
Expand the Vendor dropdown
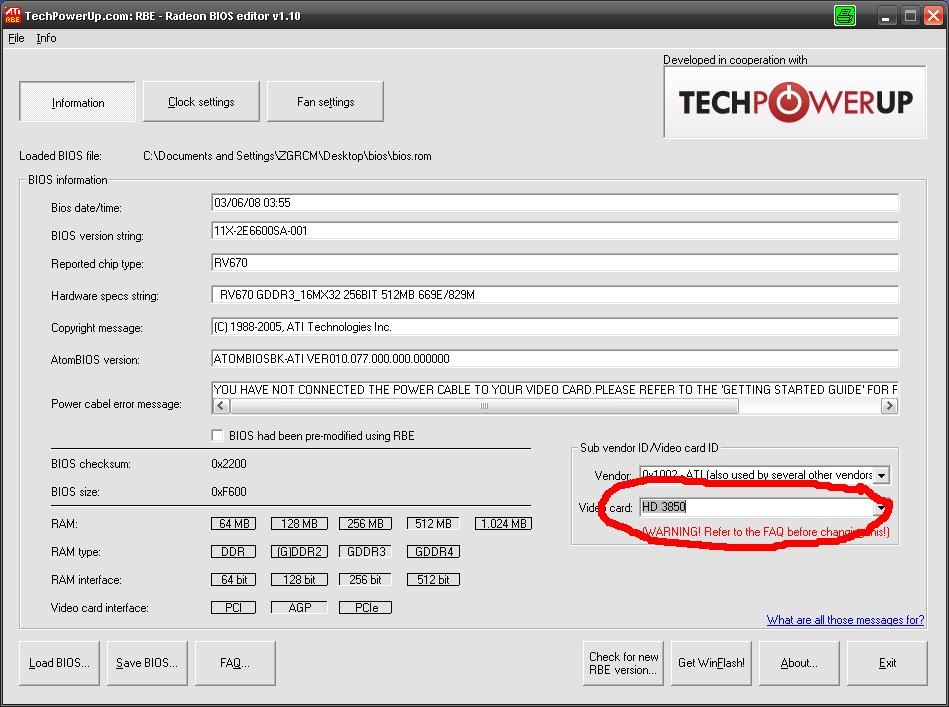pyautogui.click(x=881, y=475)
